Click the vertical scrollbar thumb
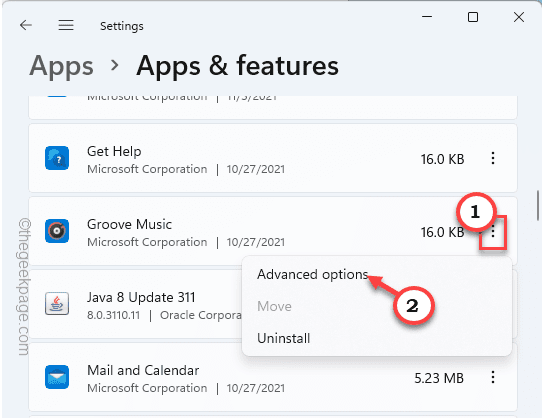Image resolution: width=542 pixels, height=418 pixels. [538, 205]
